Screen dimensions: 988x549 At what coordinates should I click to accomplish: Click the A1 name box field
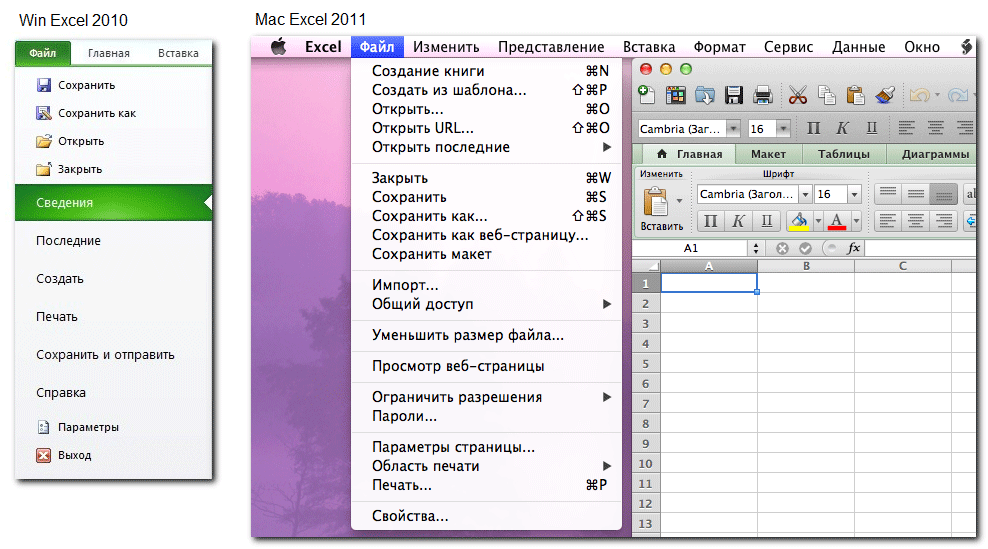691,248
